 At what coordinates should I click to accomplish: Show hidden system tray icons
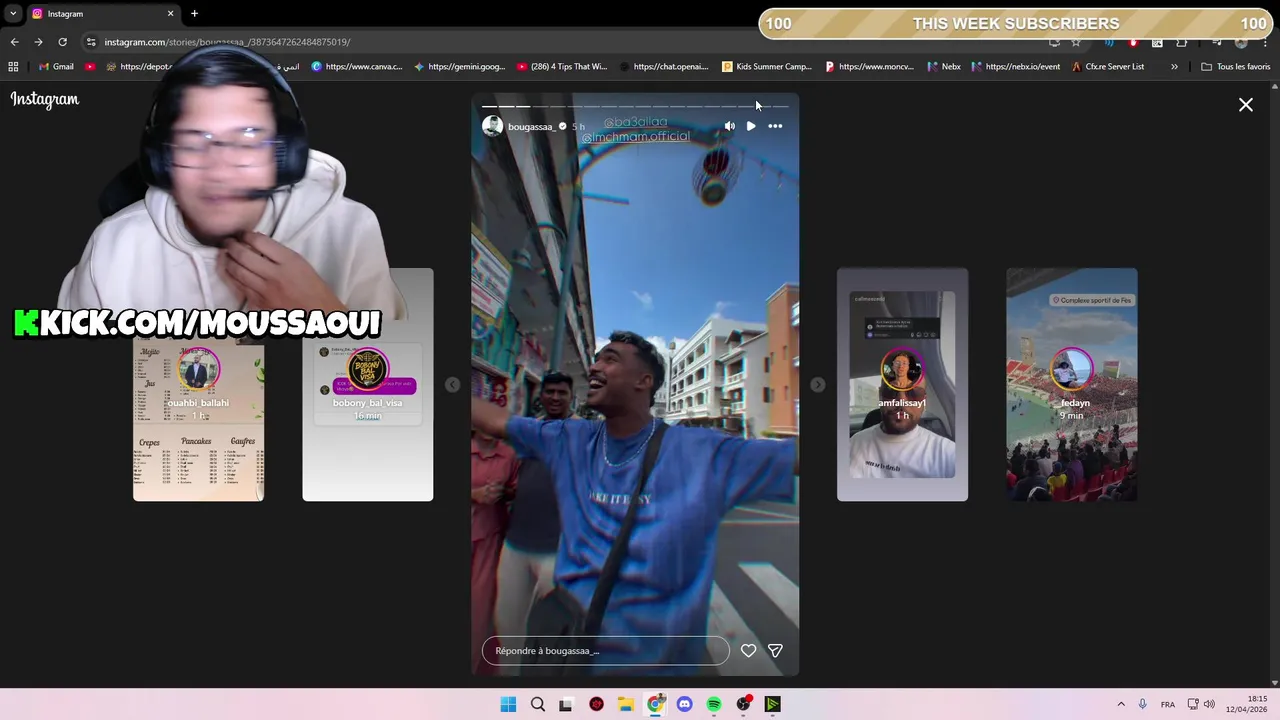tap(1121, 704)
